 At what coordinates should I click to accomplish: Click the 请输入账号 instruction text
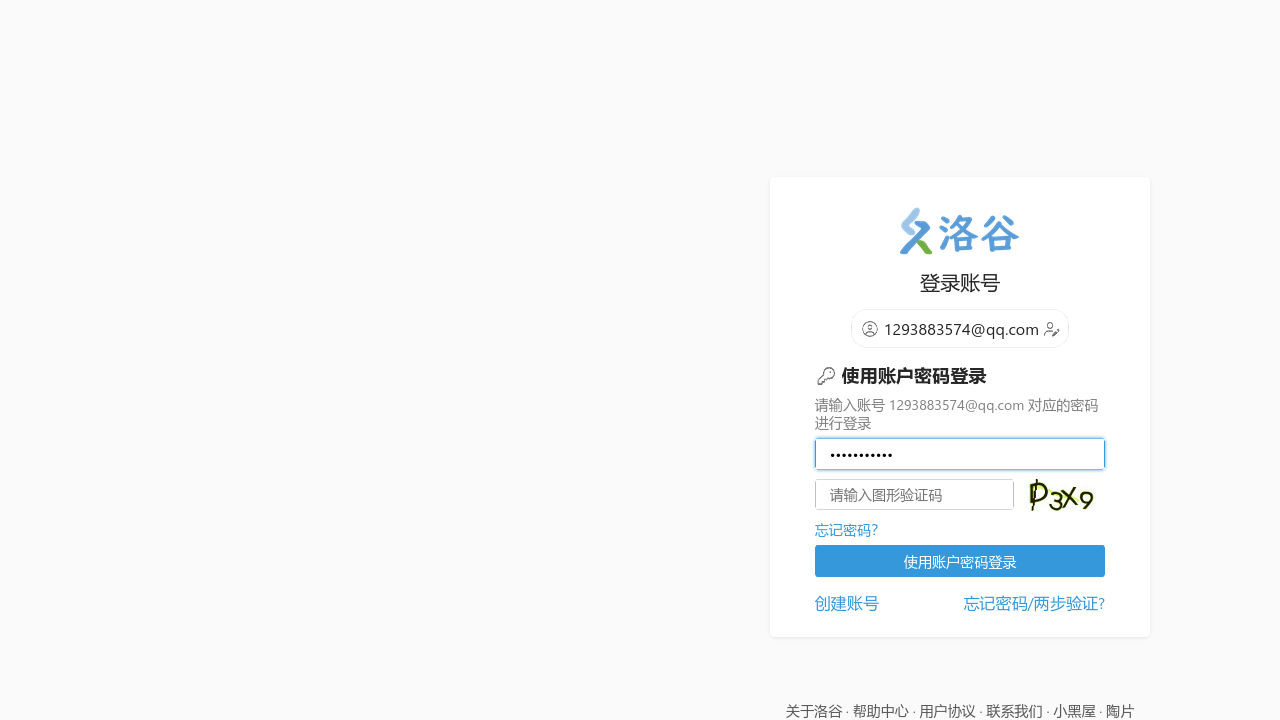click(x=957, y=414)
